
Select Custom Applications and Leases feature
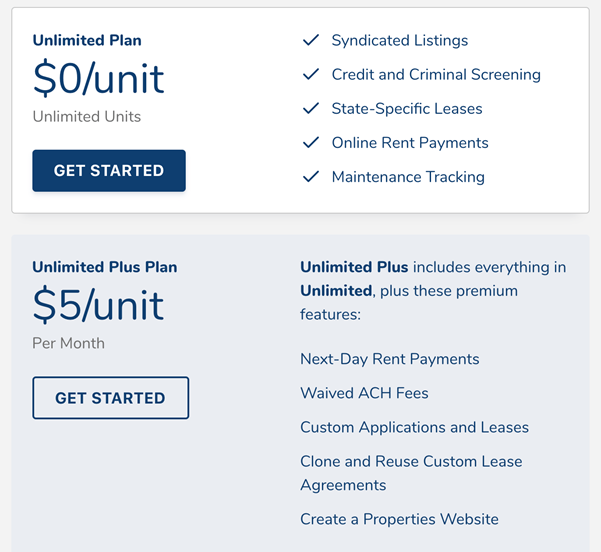pyautogui.click(x=414, y=427)
